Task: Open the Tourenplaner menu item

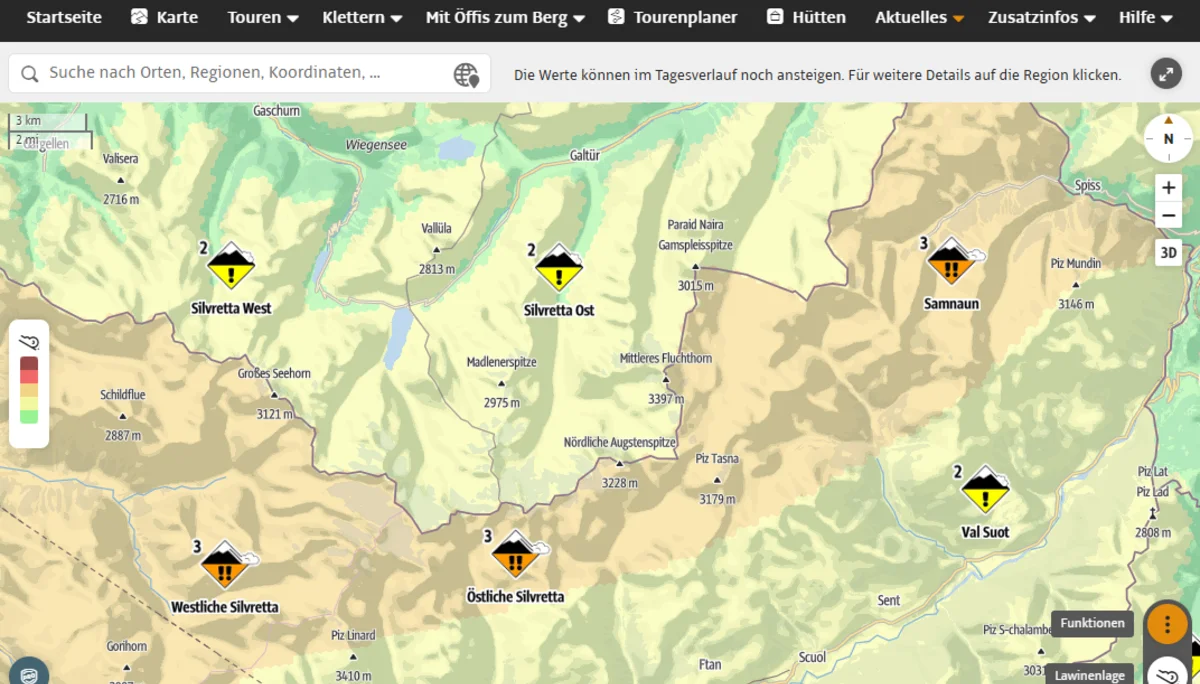Action: pos(672,17)
